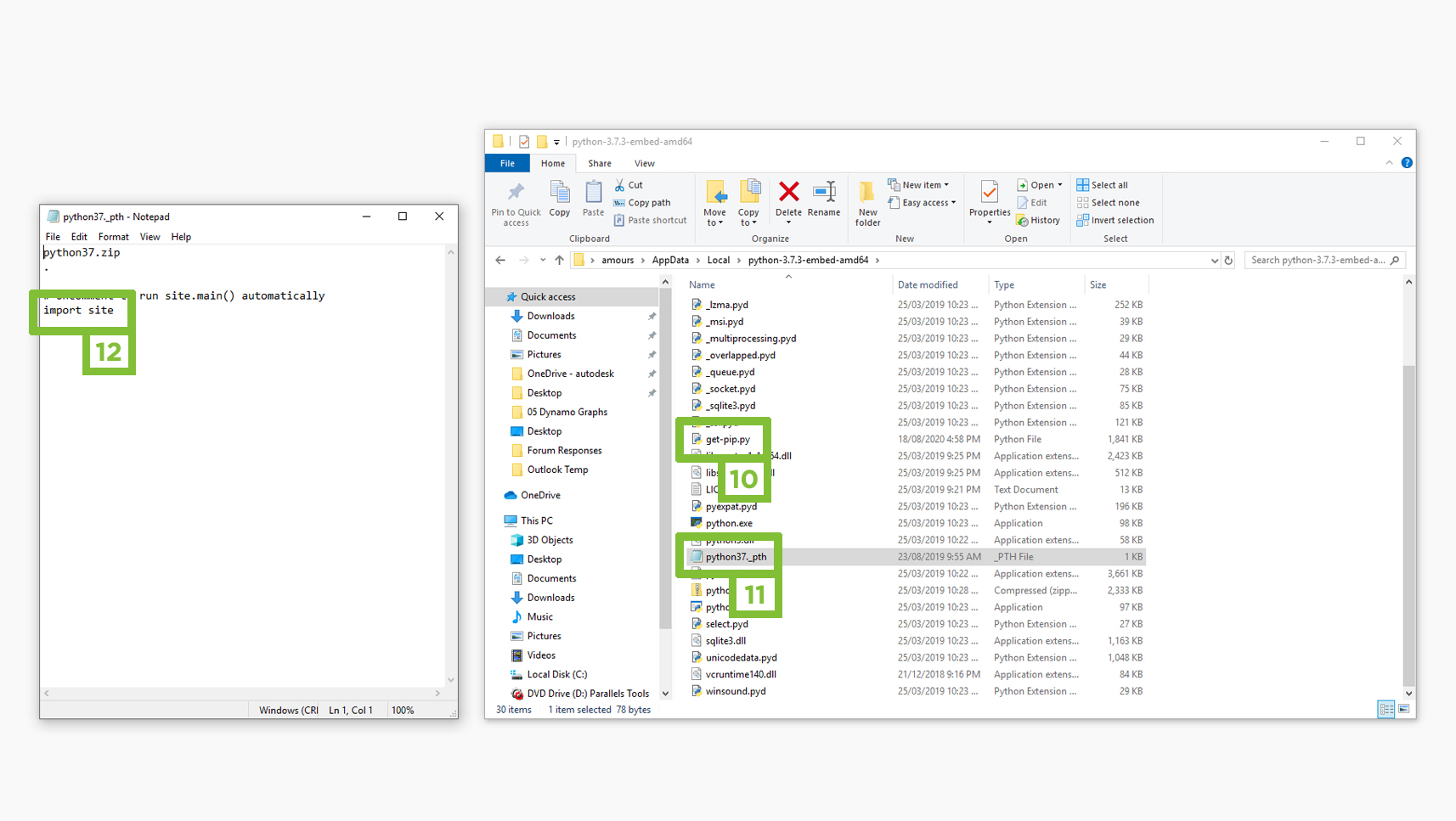Create a New folder via ribbon icon
Screen dimensions: 1456x821
[866, 200]
